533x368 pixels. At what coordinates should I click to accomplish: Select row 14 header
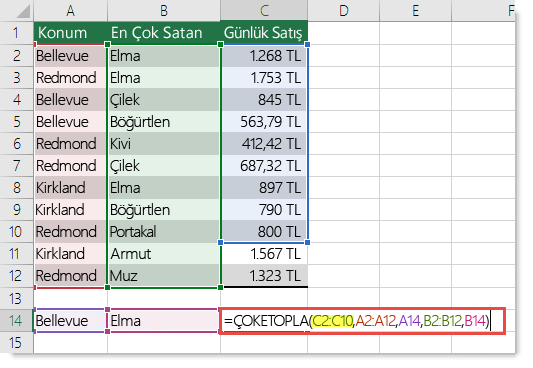coord(17,320)
